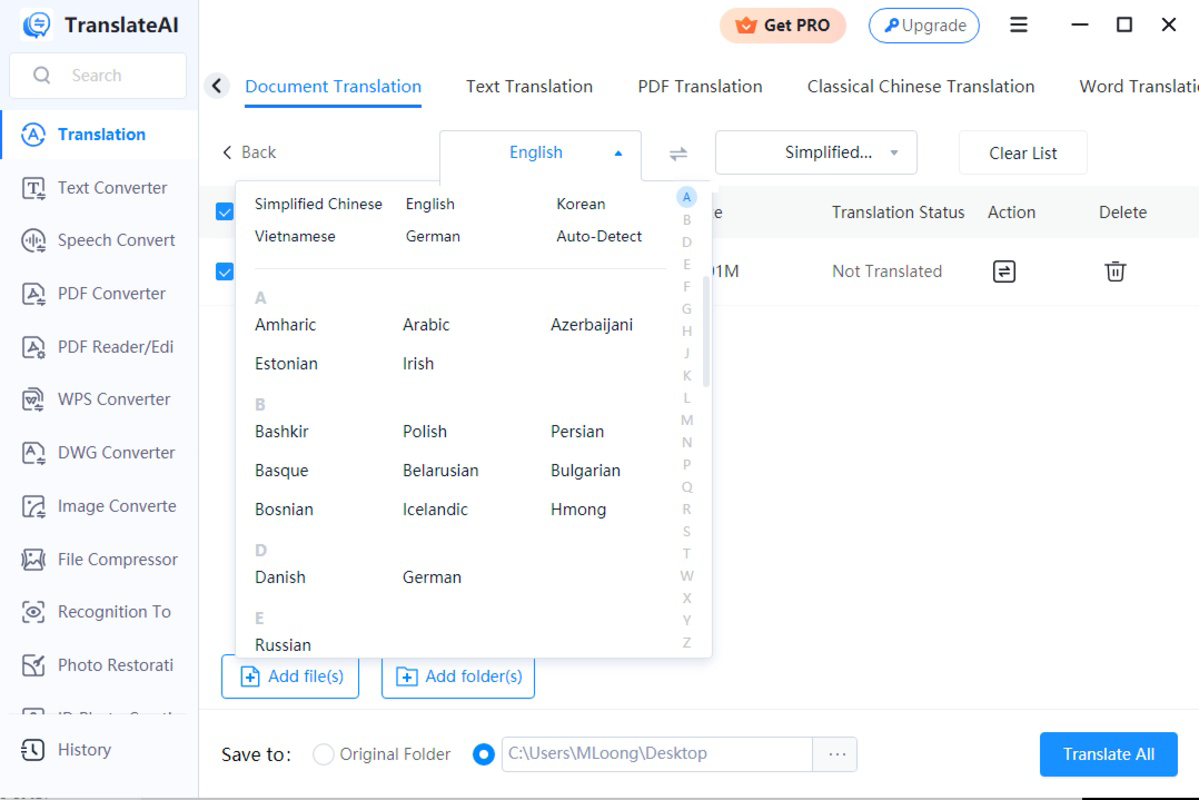Open the DWG Converter tool
Viewport: 1199px width, 800px height.
pos(99,453)
